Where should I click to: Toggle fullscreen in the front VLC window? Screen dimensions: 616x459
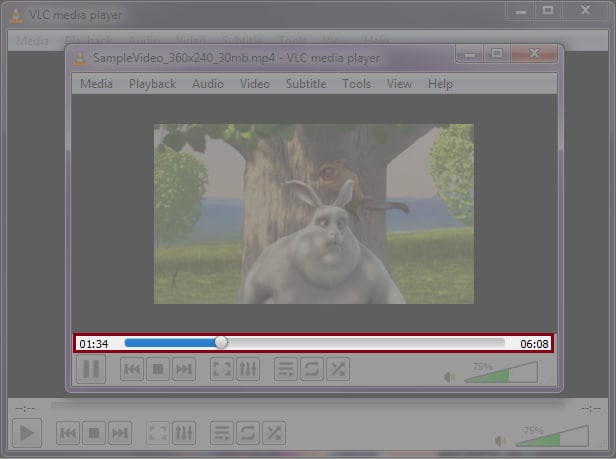(222, 369)
